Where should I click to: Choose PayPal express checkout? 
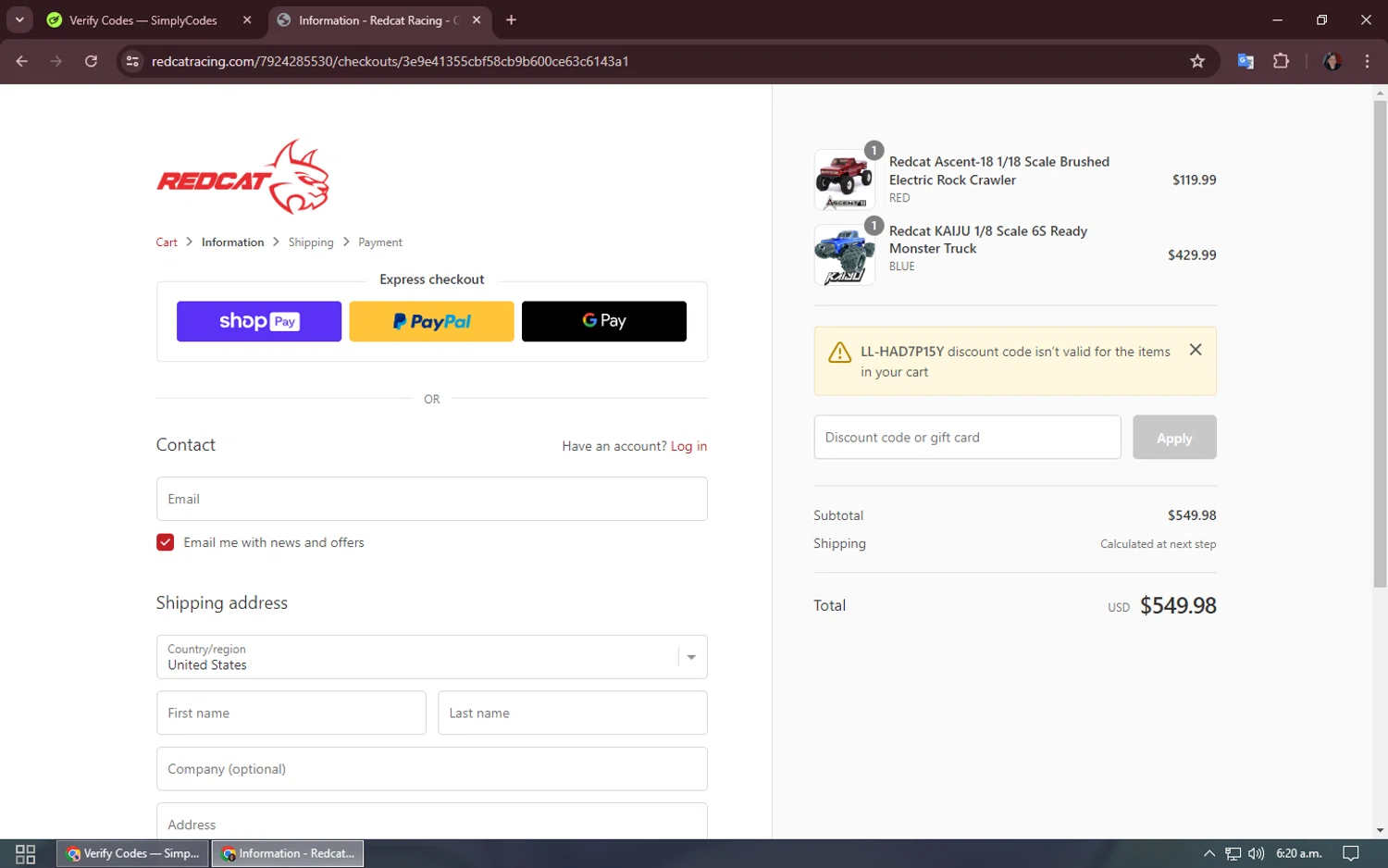(431, 321)
